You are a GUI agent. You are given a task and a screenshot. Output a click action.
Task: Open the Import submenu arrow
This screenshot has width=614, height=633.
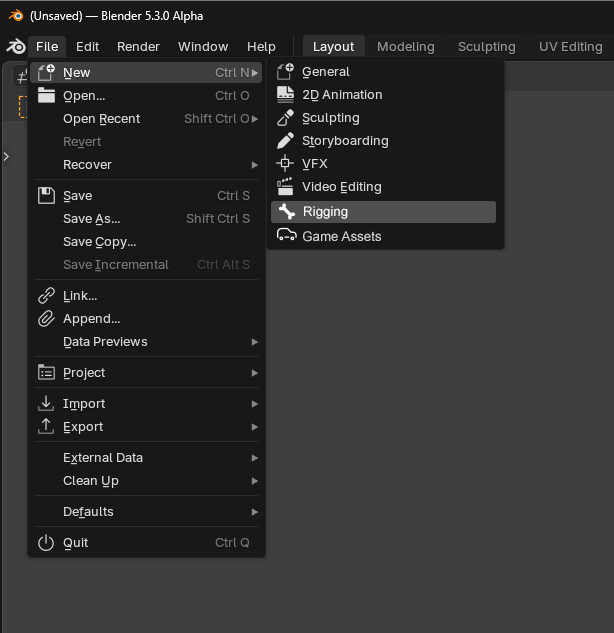click(x=255, y=404)
